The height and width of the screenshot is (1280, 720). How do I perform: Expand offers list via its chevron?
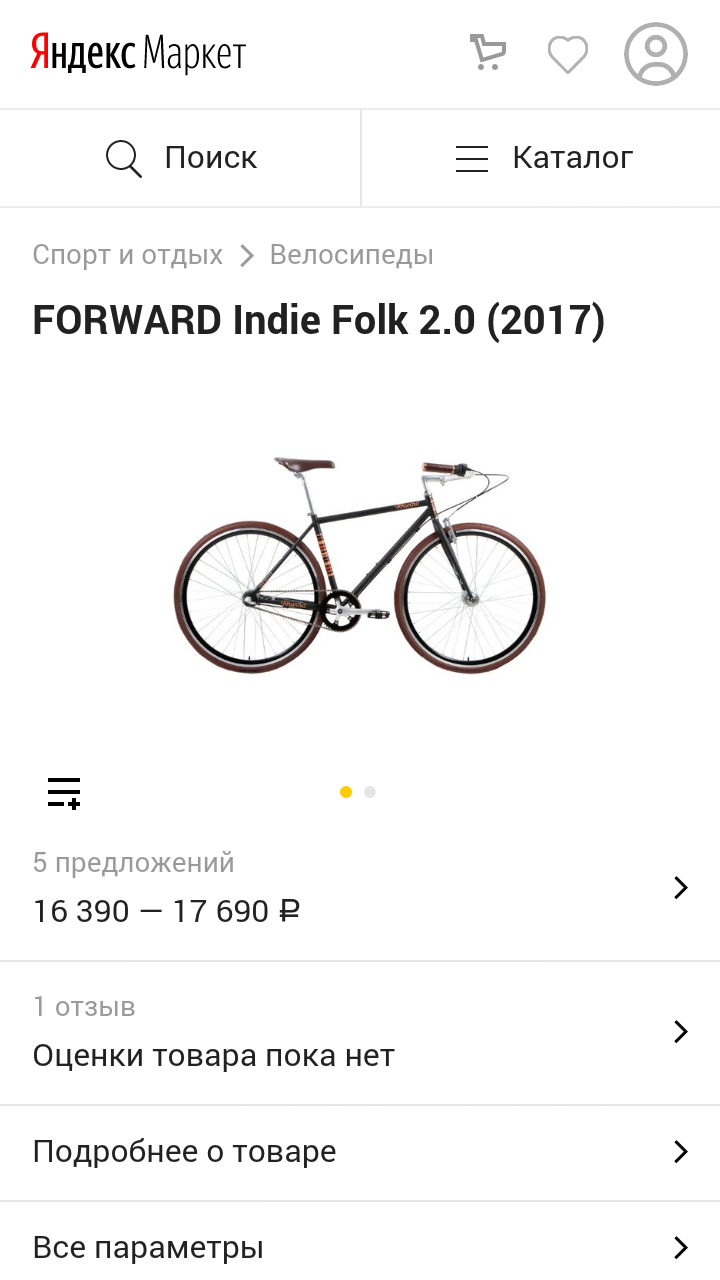(x=681, y=887)
